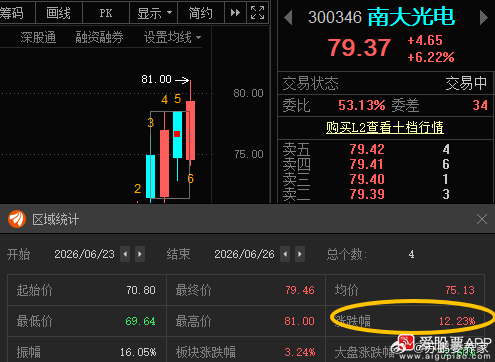Click the 涨跌幅 value 12.23%
This screenshot has height=362, width=495.
coord(457,321)
